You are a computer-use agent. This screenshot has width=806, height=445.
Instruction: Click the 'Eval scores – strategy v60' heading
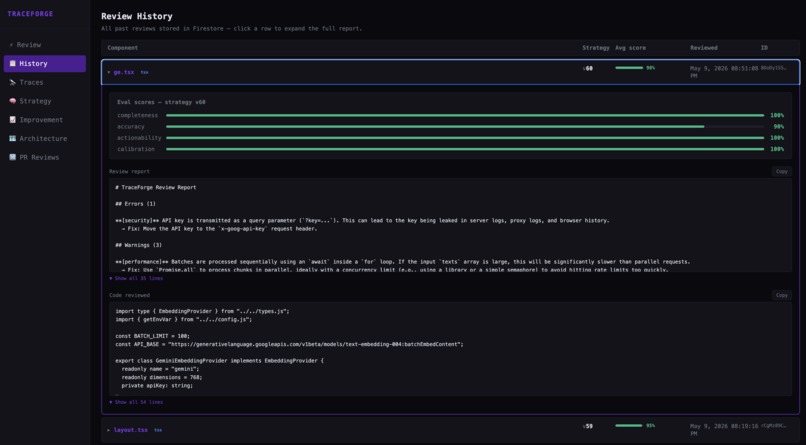click(161, 102)
